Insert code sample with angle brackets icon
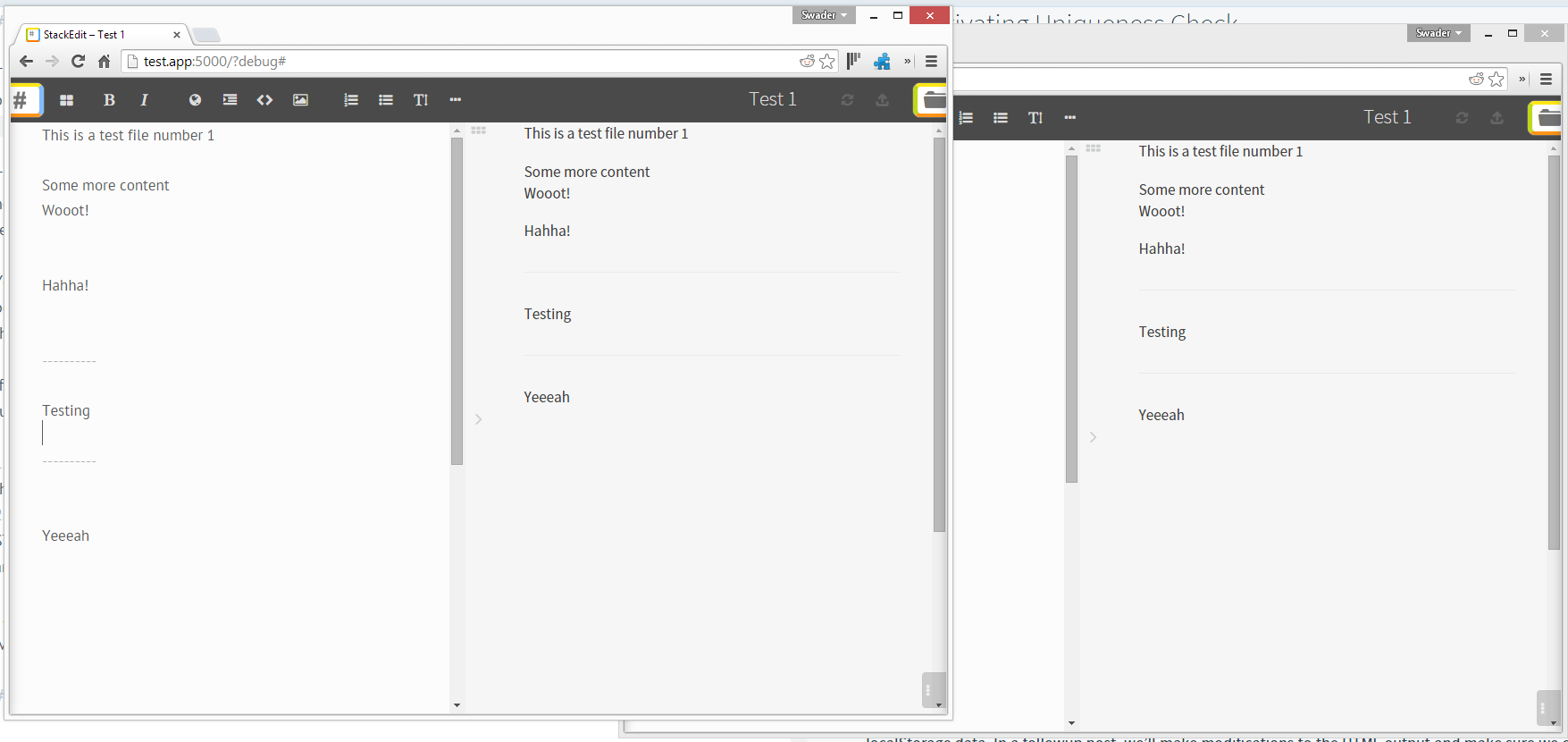Viewport: 1568px width, 742px height. point(264,100)
